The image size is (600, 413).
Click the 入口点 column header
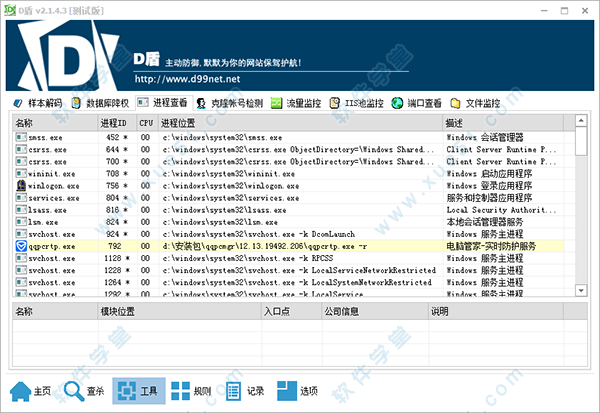coord(292,312)
